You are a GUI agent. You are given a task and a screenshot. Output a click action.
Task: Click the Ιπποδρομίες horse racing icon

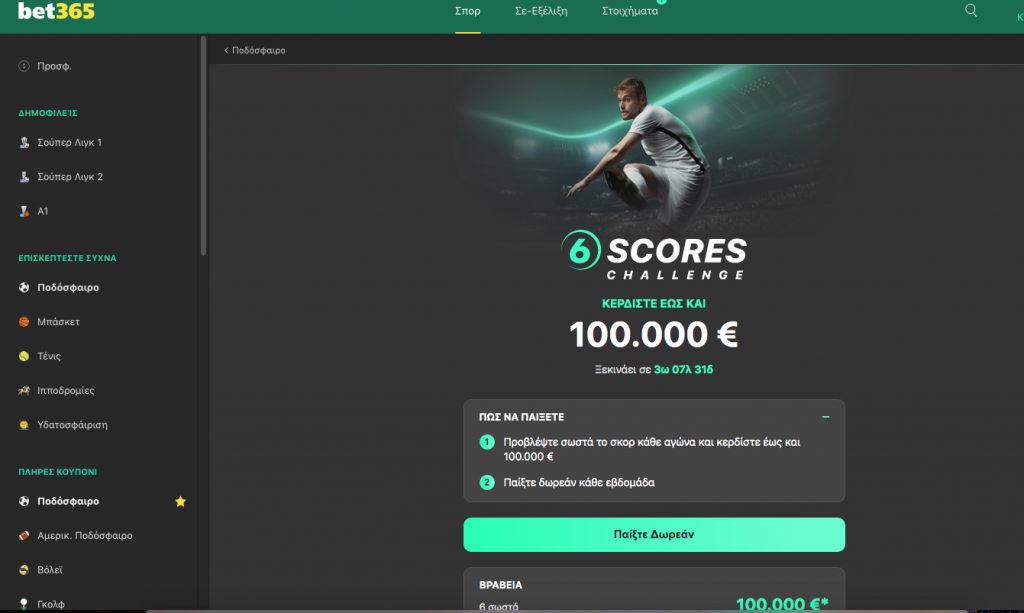click(24, 390)
